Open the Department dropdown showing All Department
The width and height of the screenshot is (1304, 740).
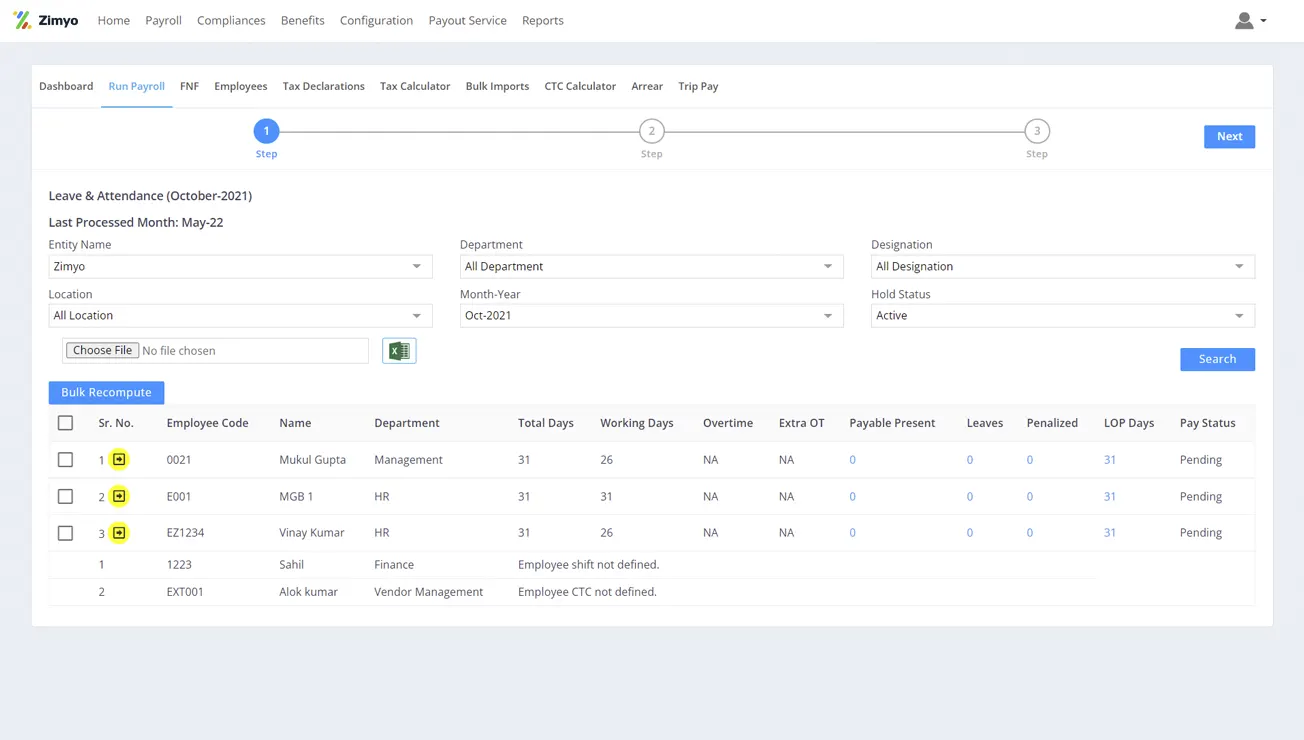[651, 266]
